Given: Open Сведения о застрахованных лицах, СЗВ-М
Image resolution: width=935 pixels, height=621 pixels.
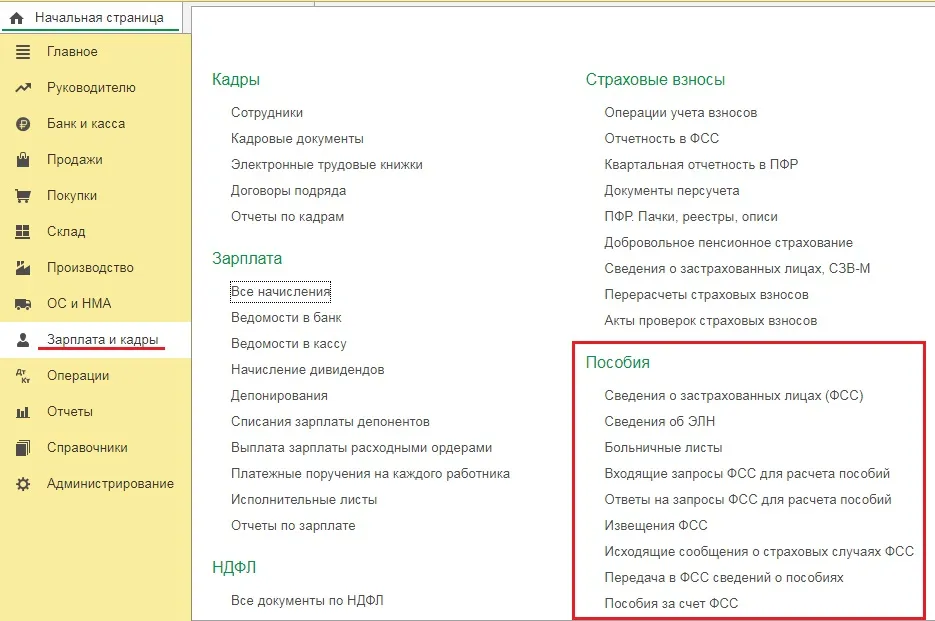Looking at the screenshot, I should pos(737,269).
